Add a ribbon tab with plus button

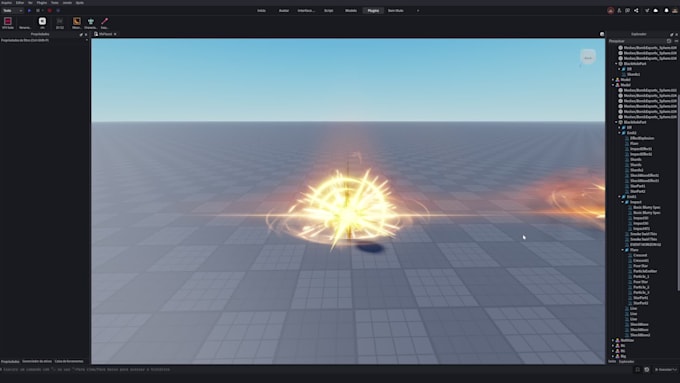[x=418, y=10]
